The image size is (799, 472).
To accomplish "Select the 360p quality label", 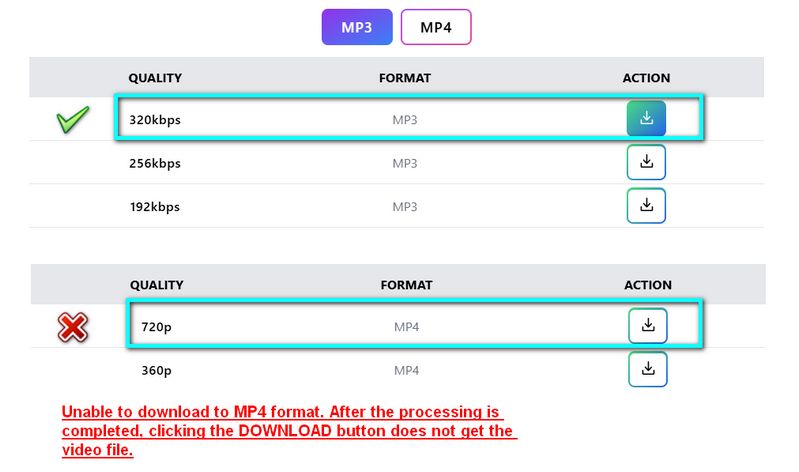I will 157,370.
